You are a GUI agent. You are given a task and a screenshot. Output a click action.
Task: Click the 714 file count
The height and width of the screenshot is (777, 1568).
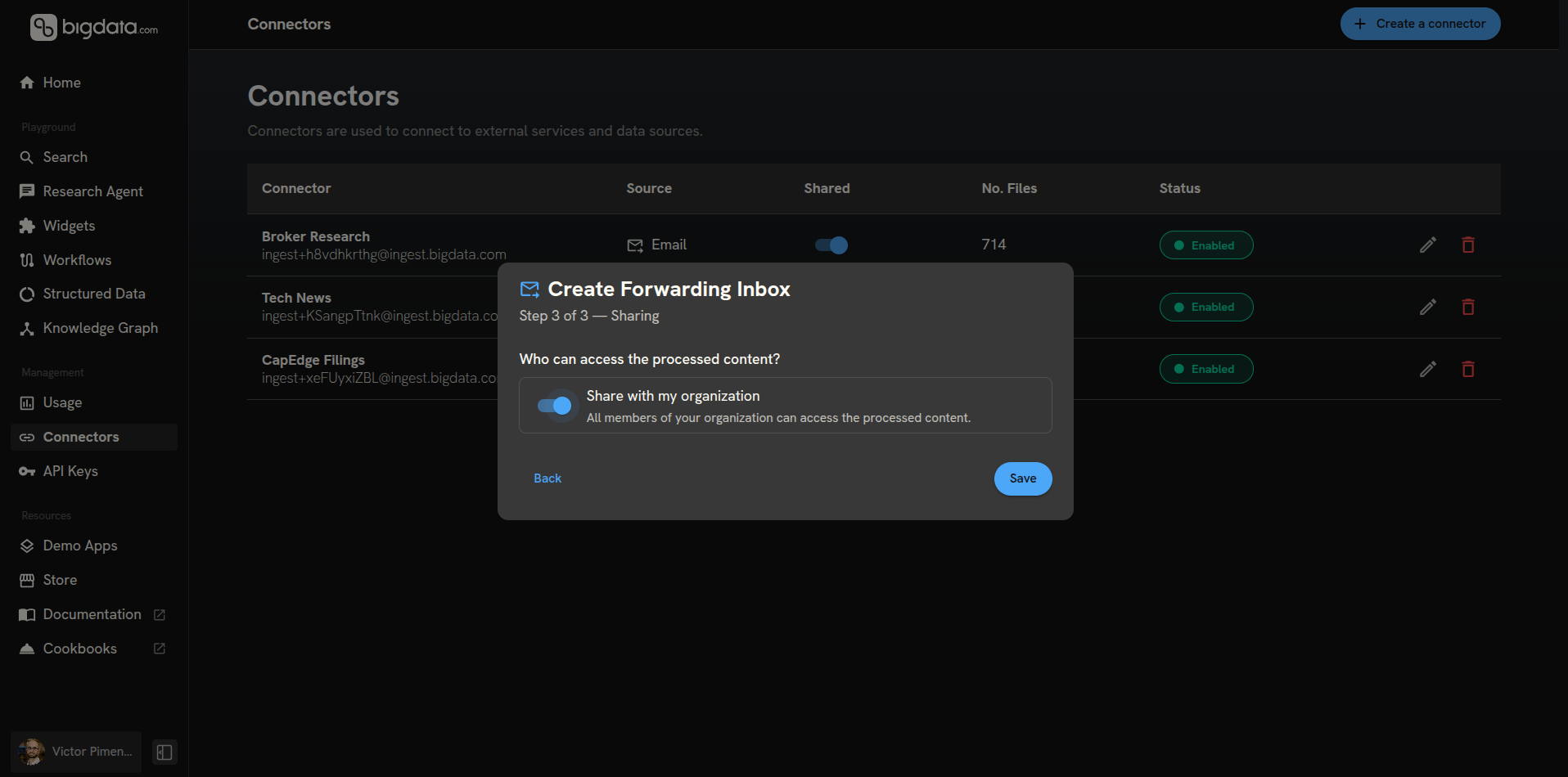(994, 245)
